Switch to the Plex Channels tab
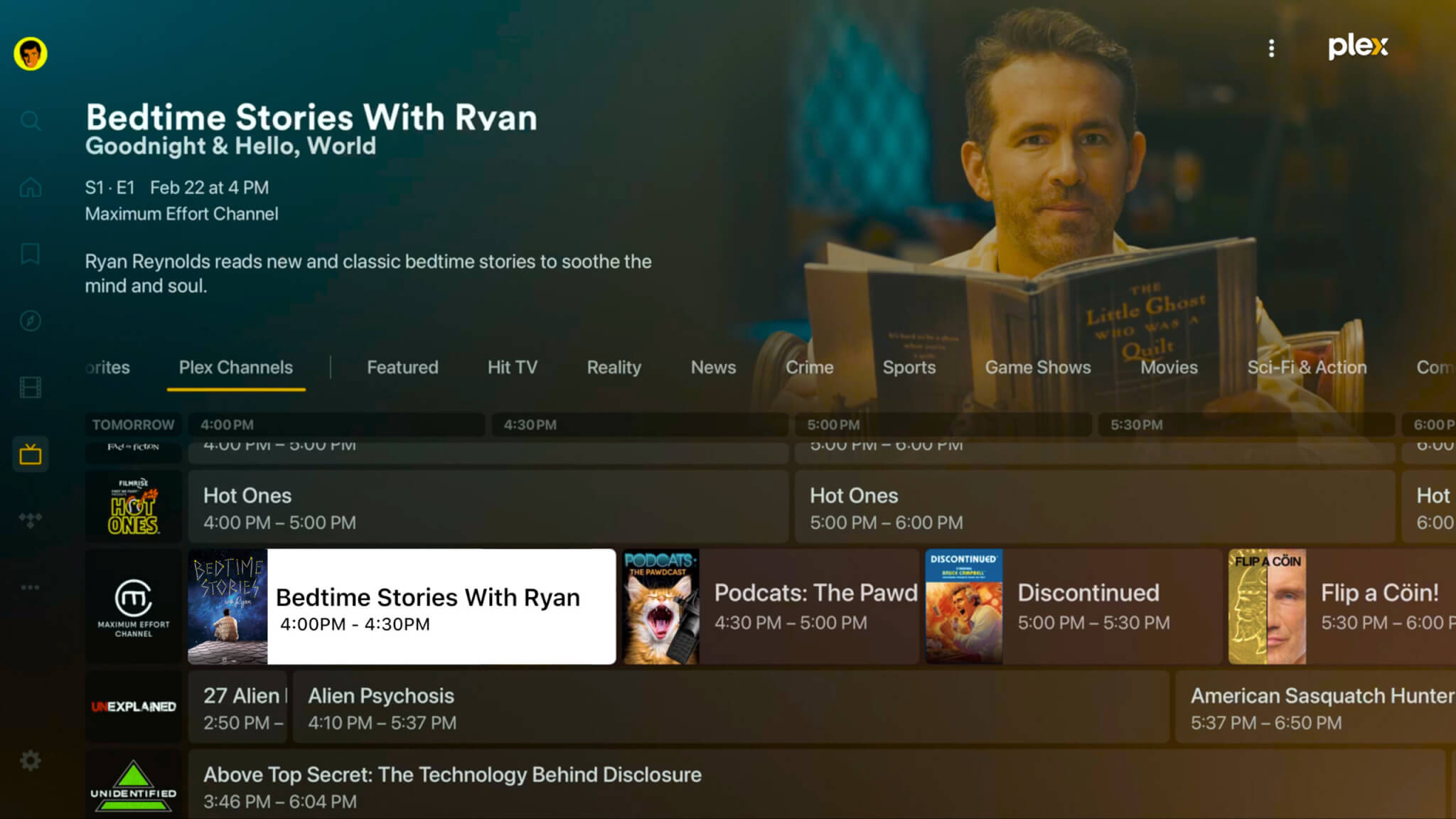 236,368
